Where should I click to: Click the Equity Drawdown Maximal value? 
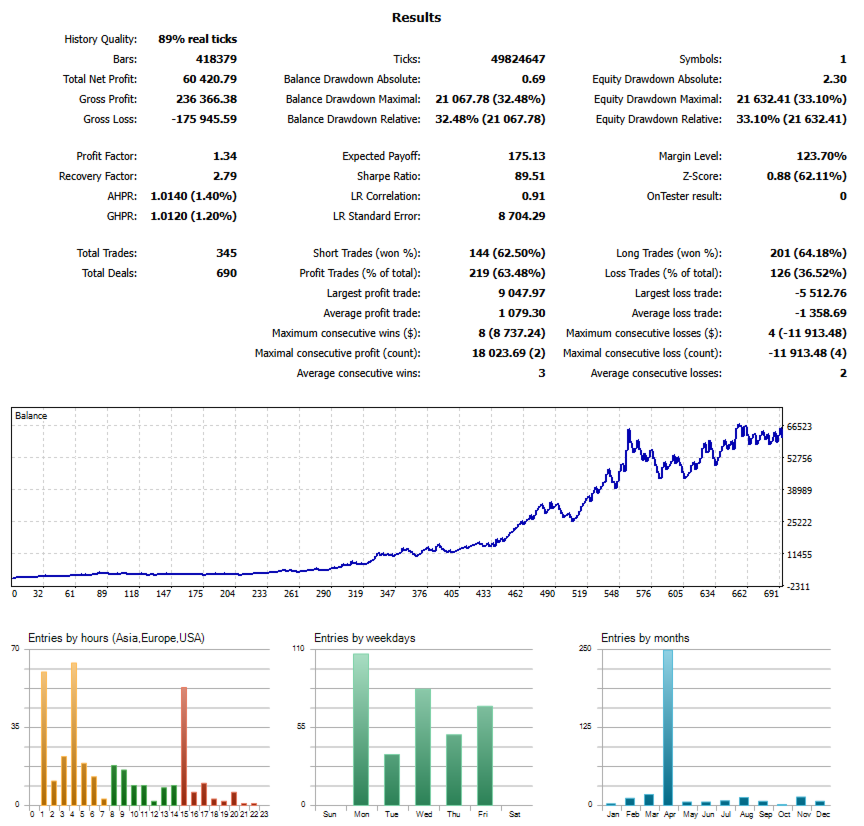tap(791, 99)
